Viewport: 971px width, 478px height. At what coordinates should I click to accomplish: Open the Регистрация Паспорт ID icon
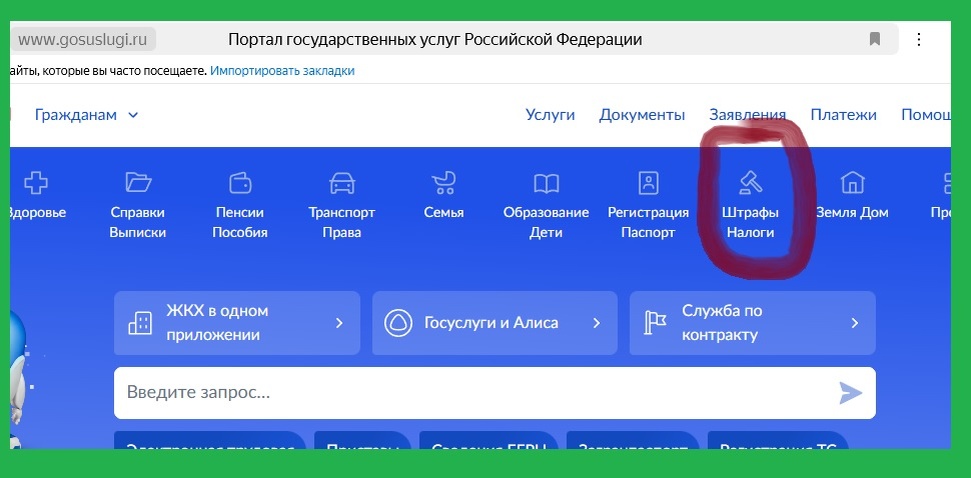click(648, 183)
